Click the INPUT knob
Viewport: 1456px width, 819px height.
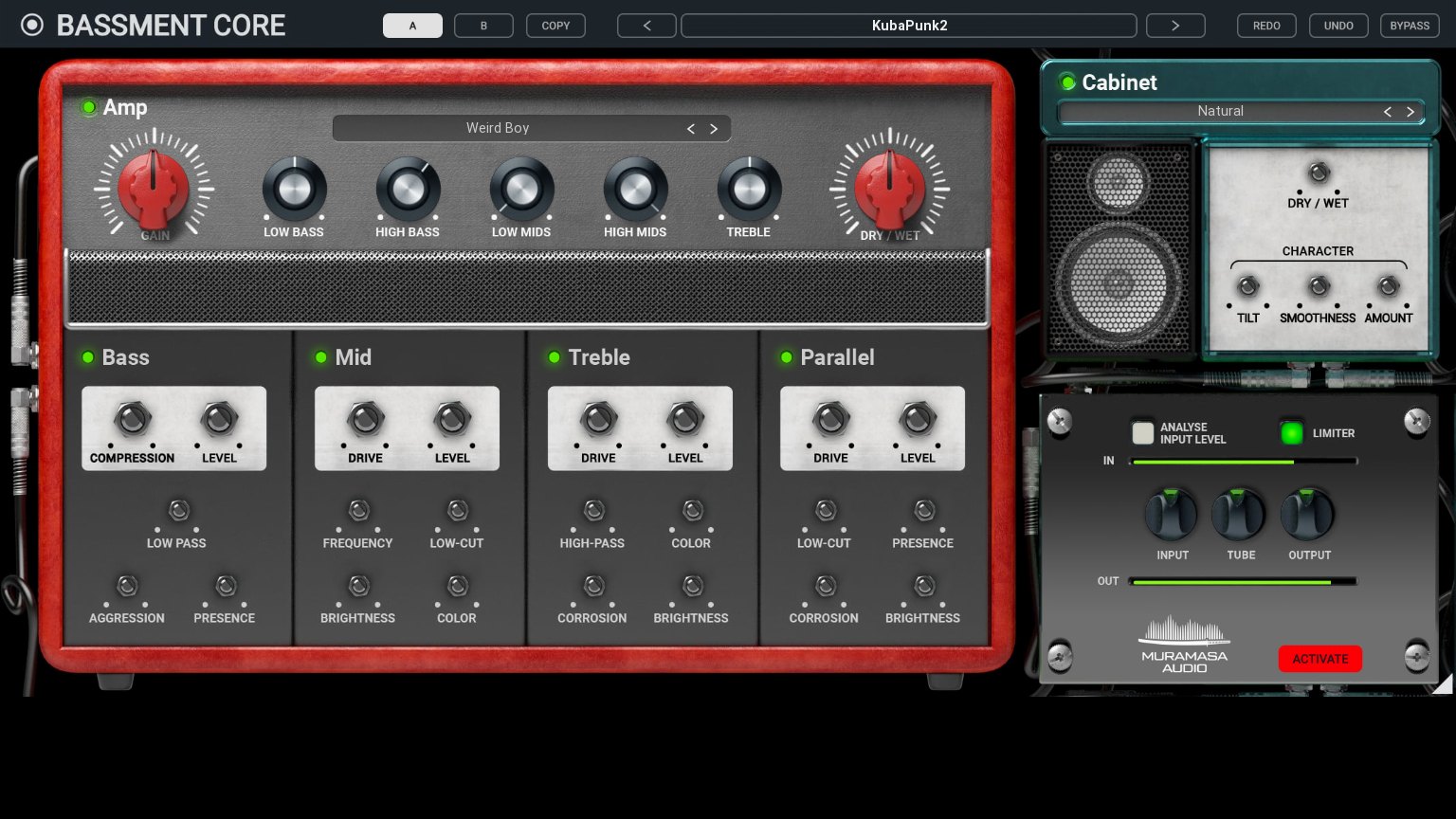(x=1172, y=515)
